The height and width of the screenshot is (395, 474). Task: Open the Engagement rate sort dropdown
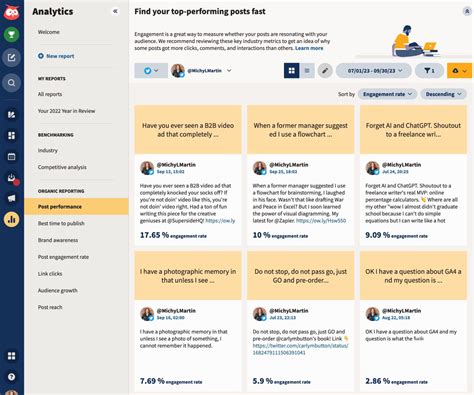click(387, 94)
